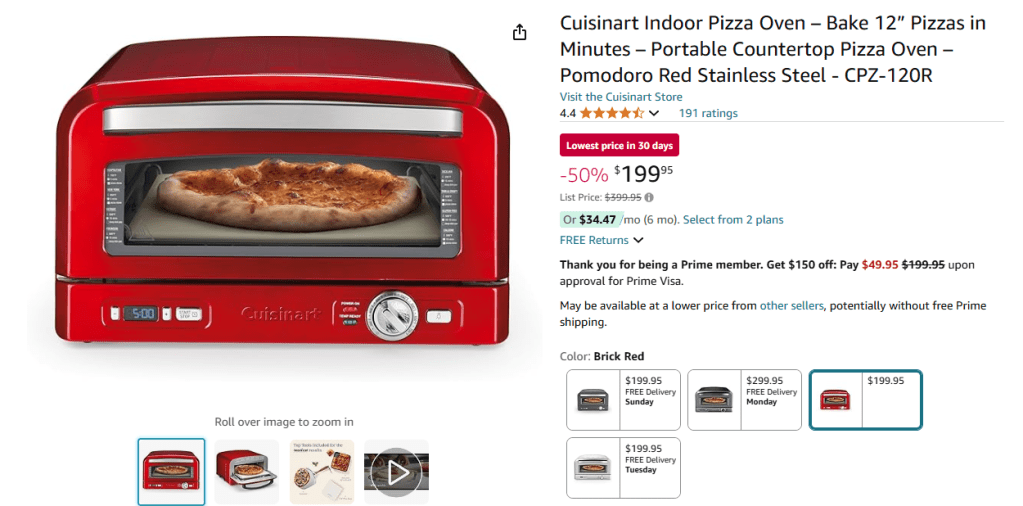Open the 'other sellers' link
Image resolution: width=1023 pixels, height=506 pixels.
point(790,306)
